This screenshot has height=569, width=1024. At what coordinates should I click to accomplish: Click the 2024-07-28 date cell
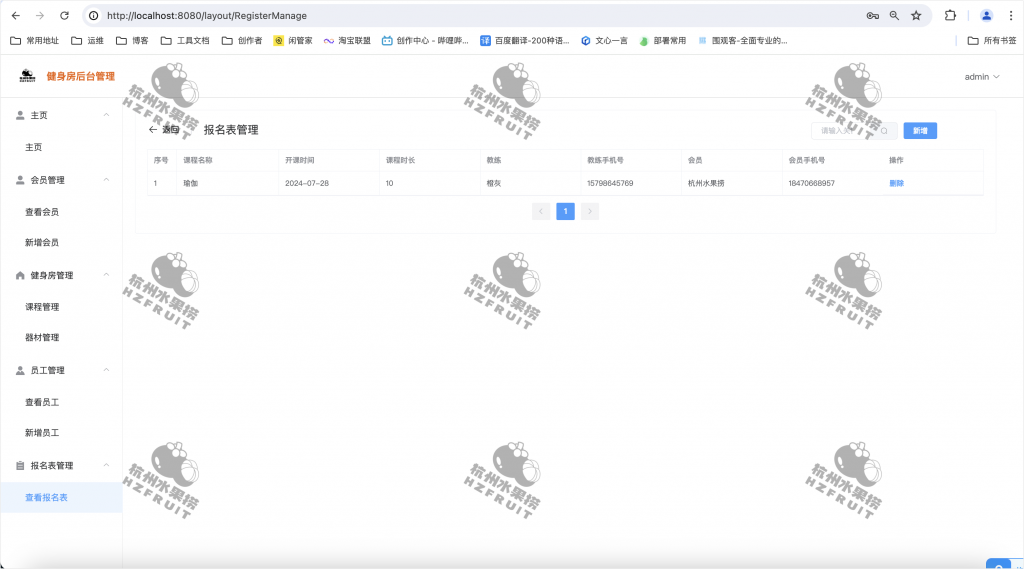tap(307, 183)
